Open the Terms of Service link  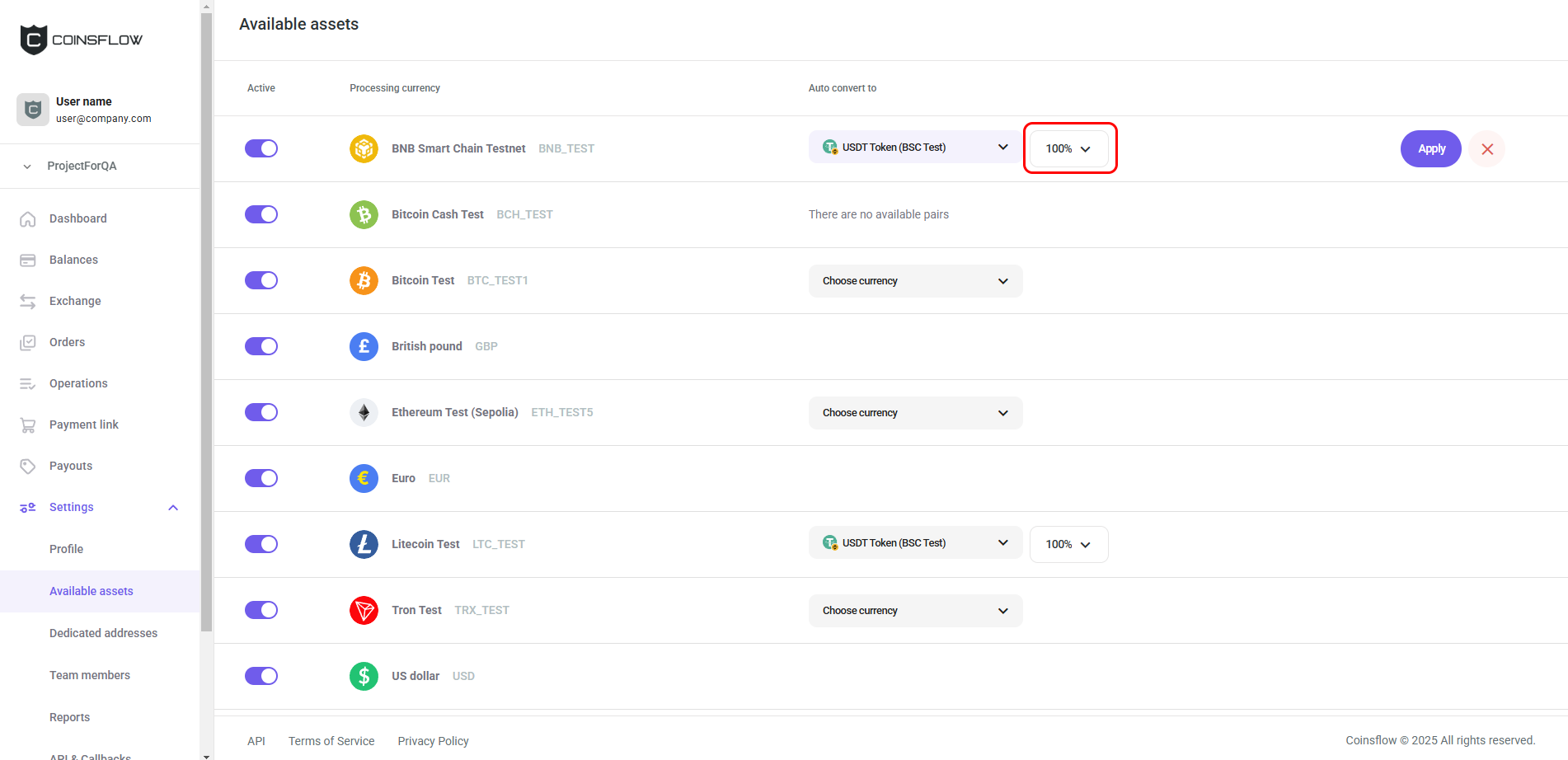pos(331,741)
